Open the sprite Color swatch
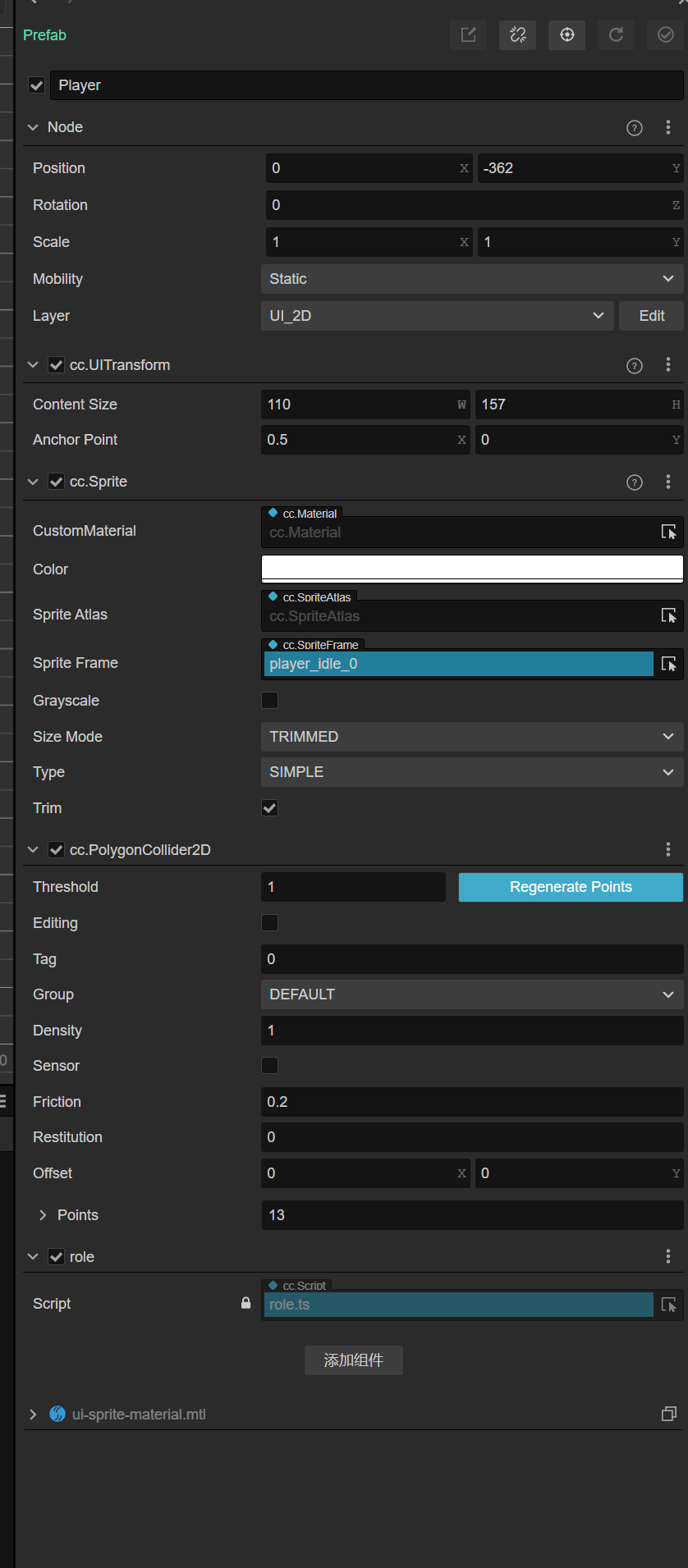688x1568 pixels. pyautogui.click(x=471, y=568)
